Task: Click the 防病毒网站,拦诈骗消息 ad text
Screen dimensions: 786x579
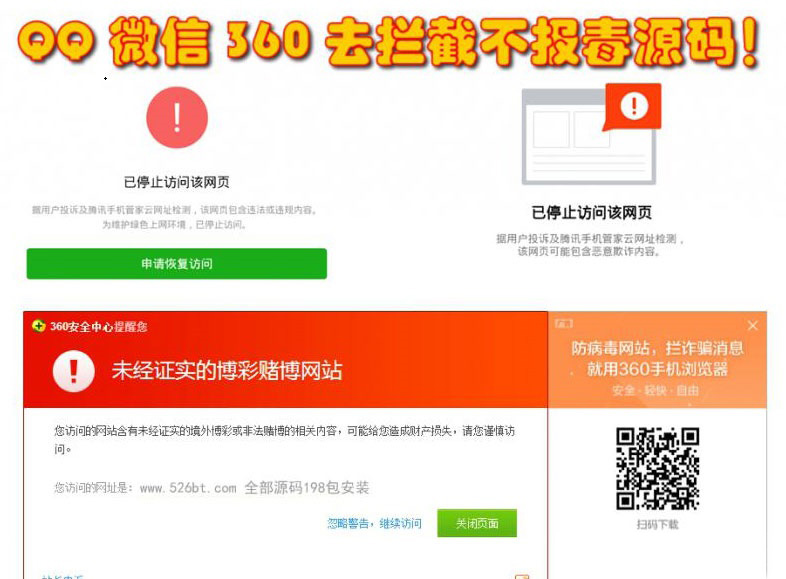Action: point(657,348)
